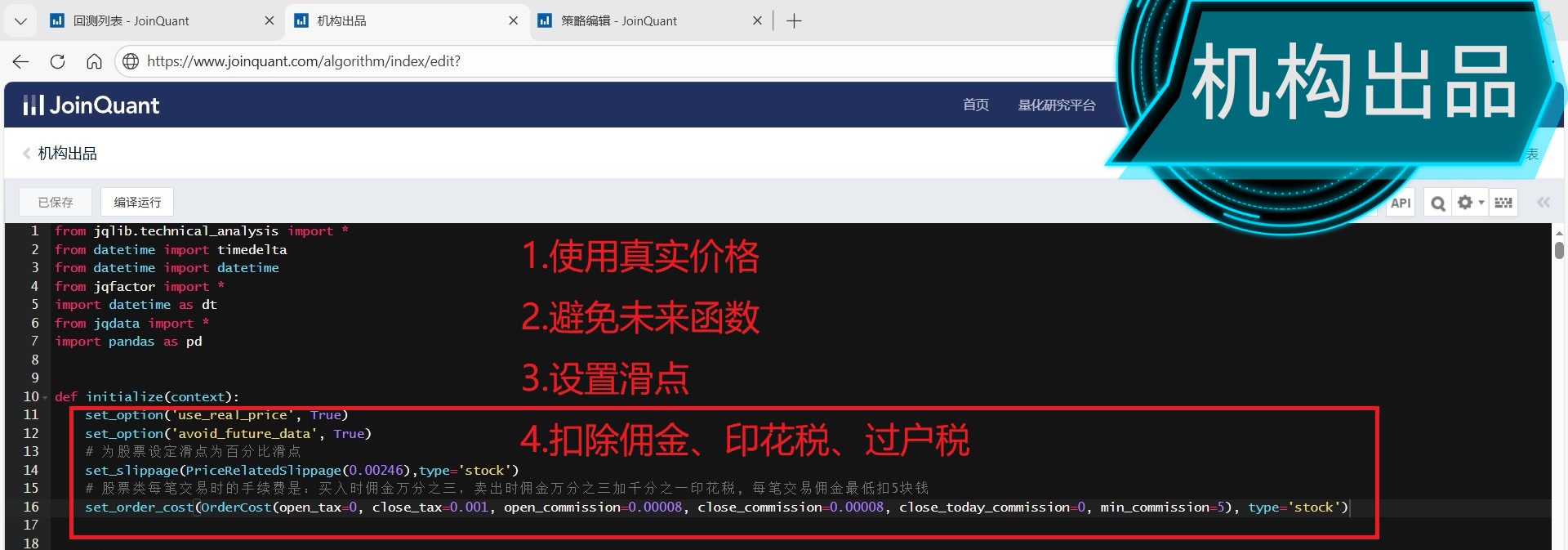Open a new browser tab
The width and height of the screenshot is (1568, 550).
(x=794, y=21)
